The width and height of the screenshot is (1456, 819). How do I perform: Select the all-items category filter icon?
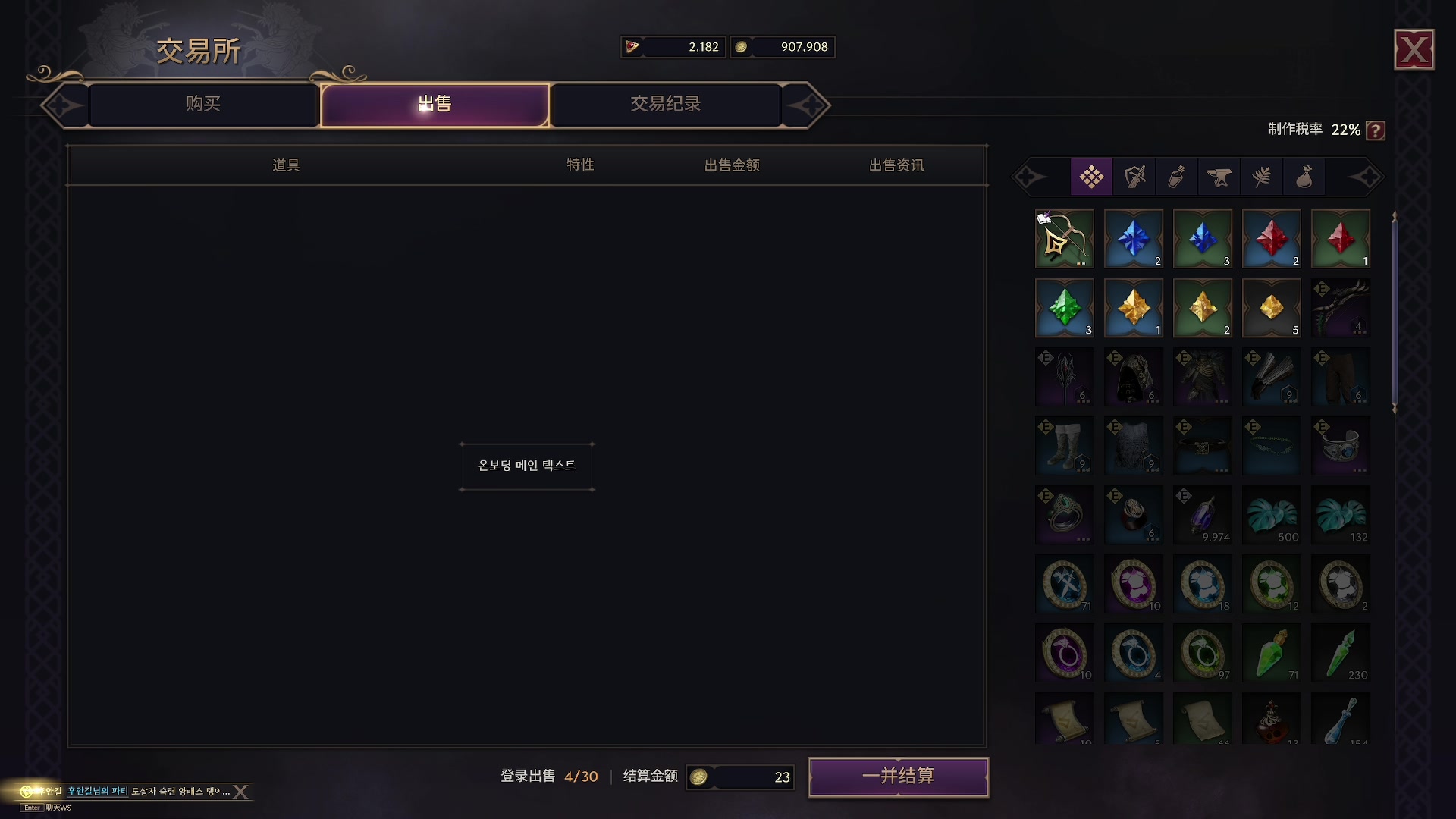point(1091,177)
